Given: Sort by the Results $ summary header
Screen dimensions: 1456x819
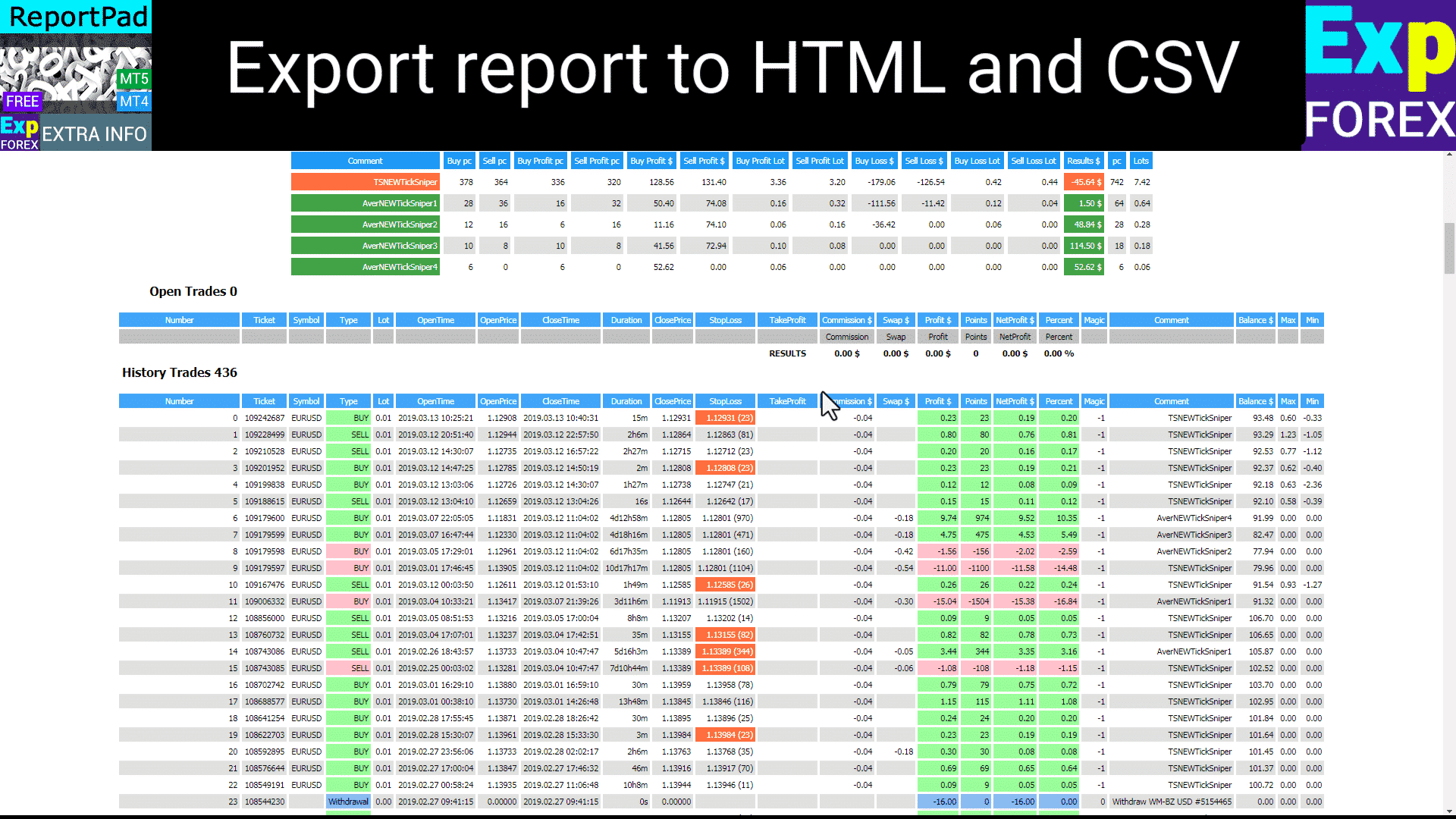Looking at the screenshot, I should 1083,161.
